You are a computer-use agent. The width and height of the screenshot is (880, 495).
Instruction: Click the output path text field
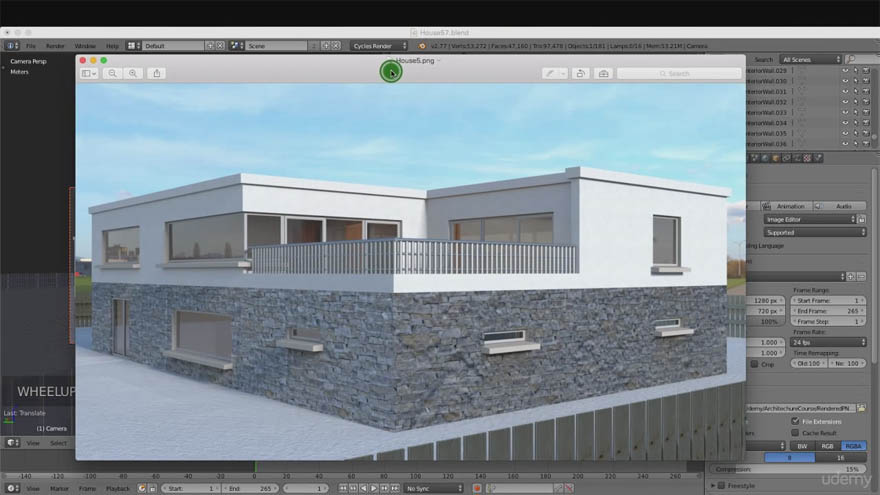click(801, 408)
